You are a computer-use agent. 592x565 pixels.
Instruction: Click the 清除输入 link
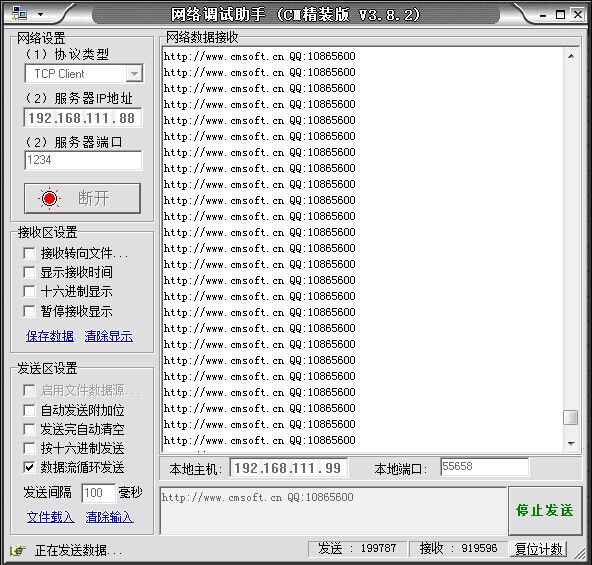(109, 517)
